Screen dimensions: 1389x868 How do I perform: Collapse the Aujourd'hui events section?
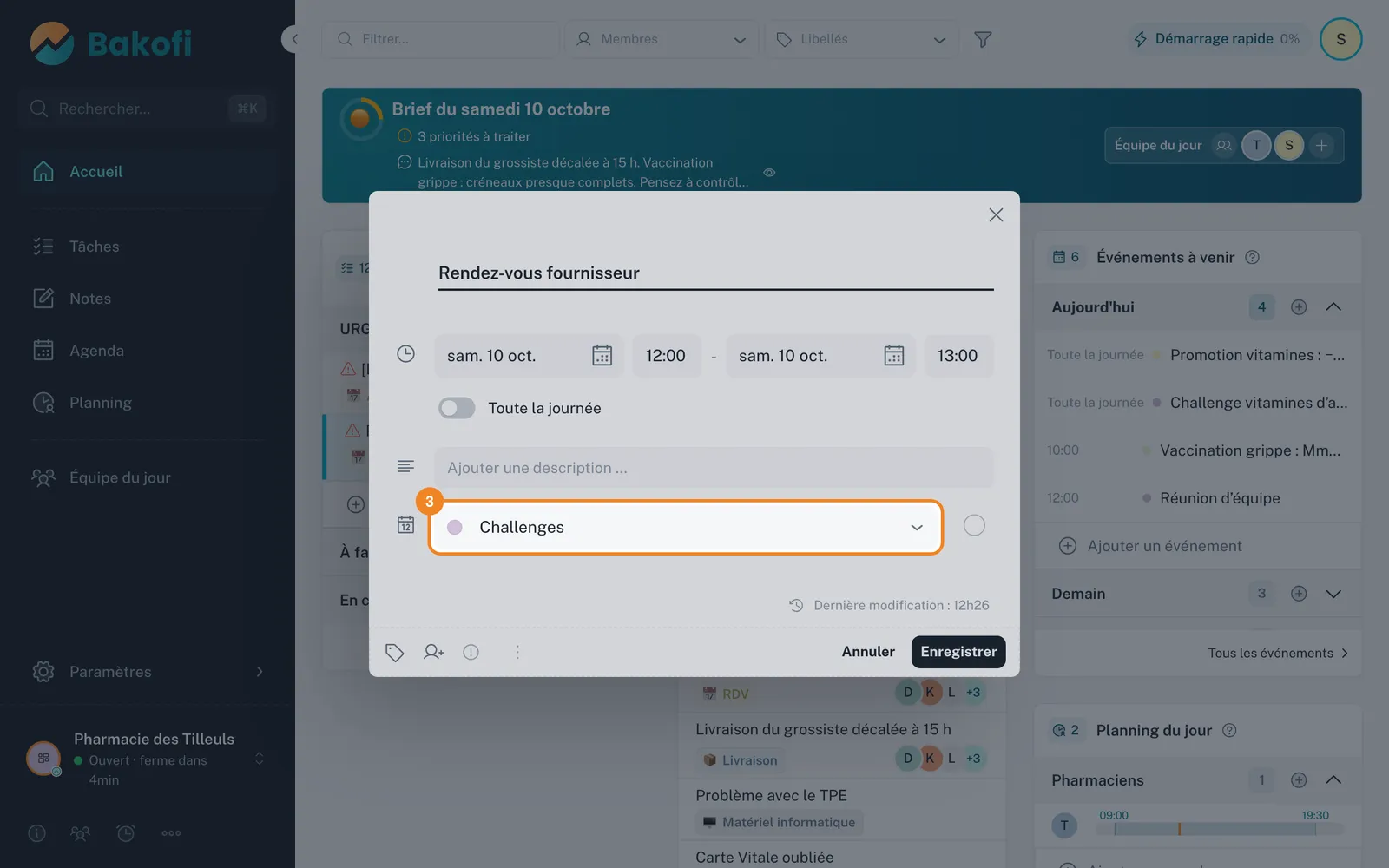(x=1333, y=307)
